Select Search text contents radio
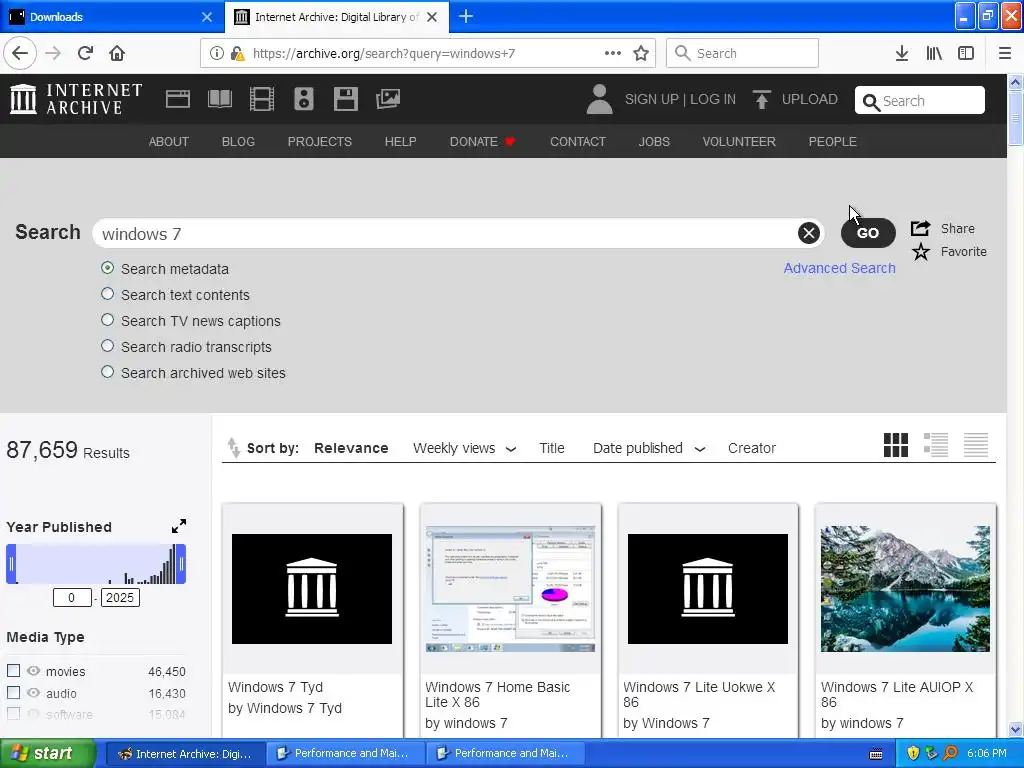 108,294
